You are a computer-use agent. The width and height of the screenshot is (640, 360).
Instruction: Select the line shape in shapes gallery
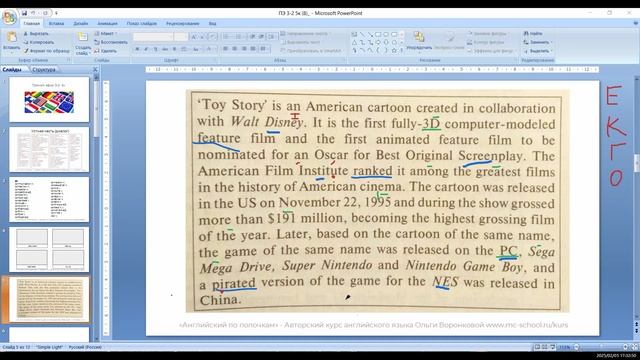point(362,35)
